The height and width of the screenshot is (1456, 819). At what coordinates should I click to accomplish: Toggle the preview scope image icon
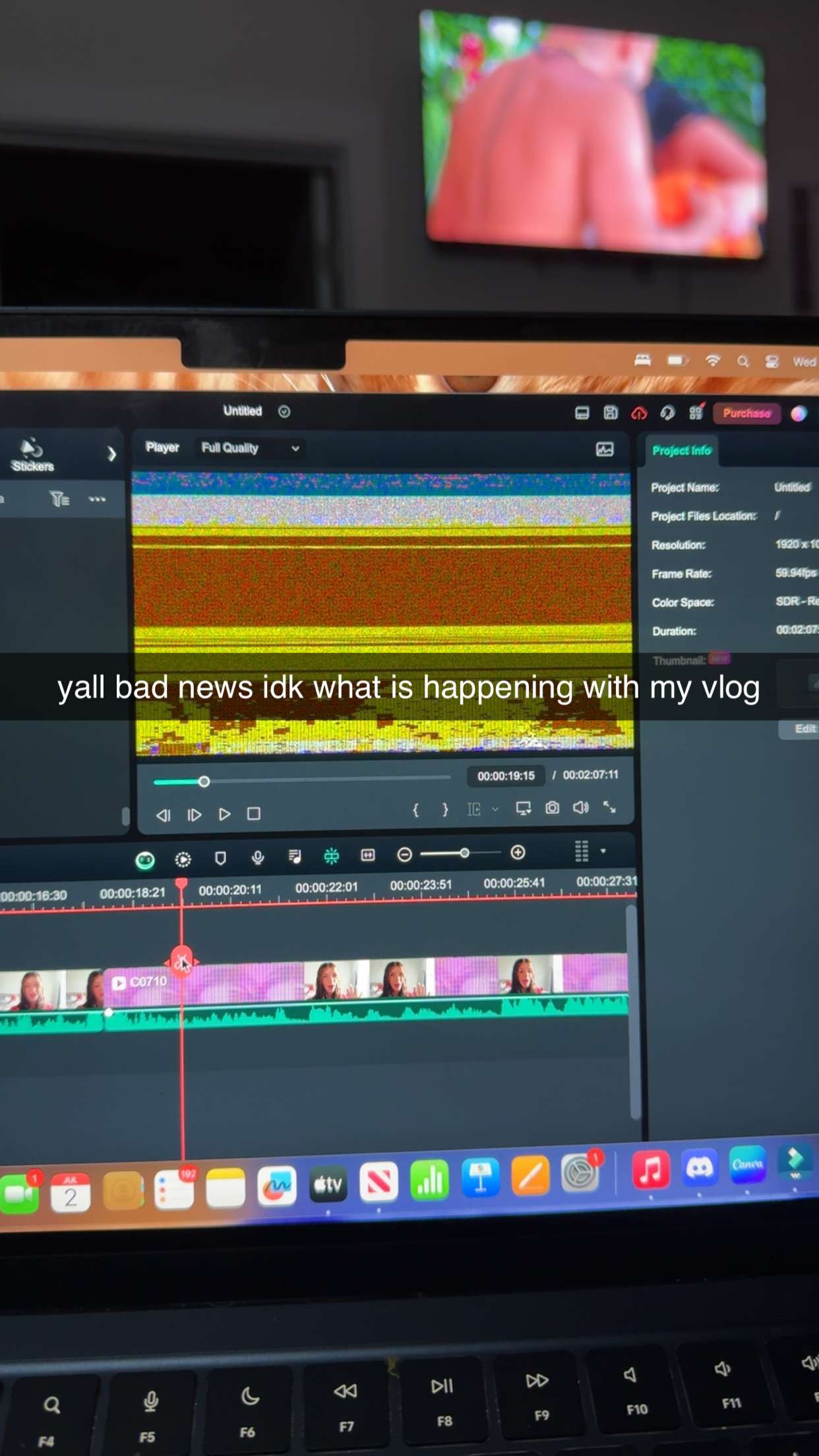[605, 449]
